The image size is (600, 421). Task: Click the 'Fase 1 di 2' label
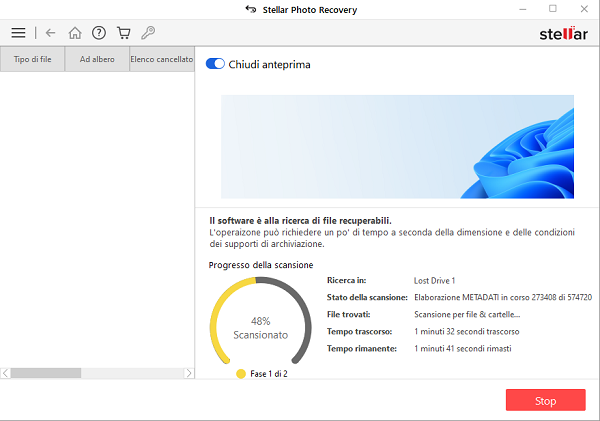click(x=269, y=374)
